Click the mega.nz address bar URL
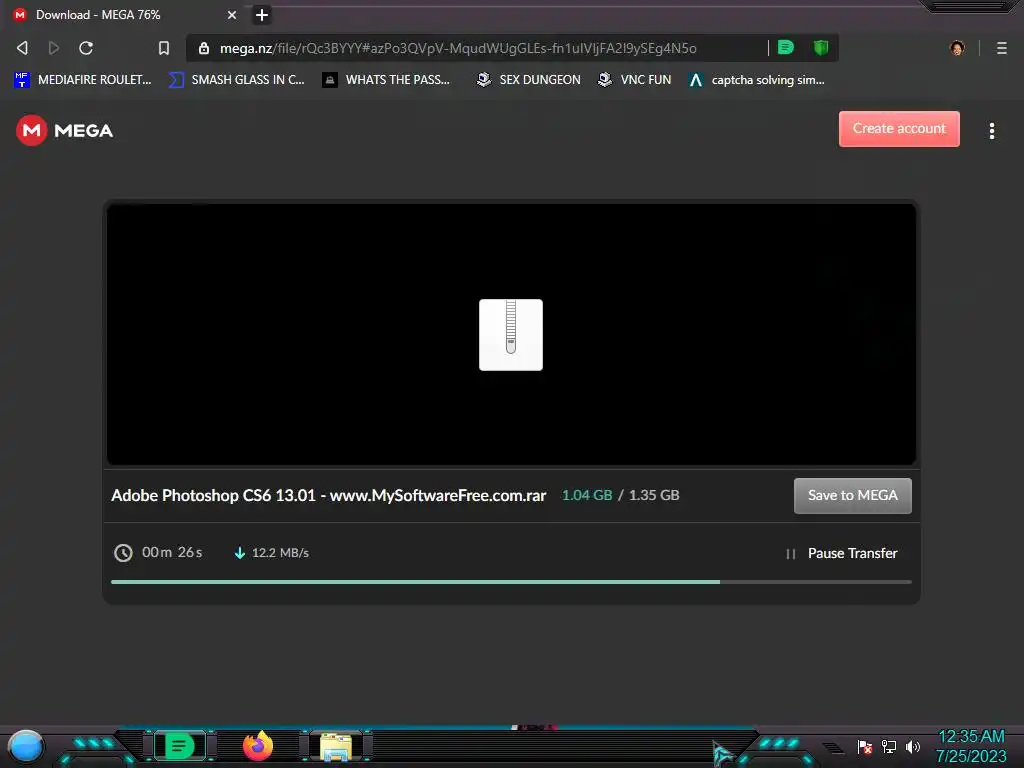 coord(458,48)
